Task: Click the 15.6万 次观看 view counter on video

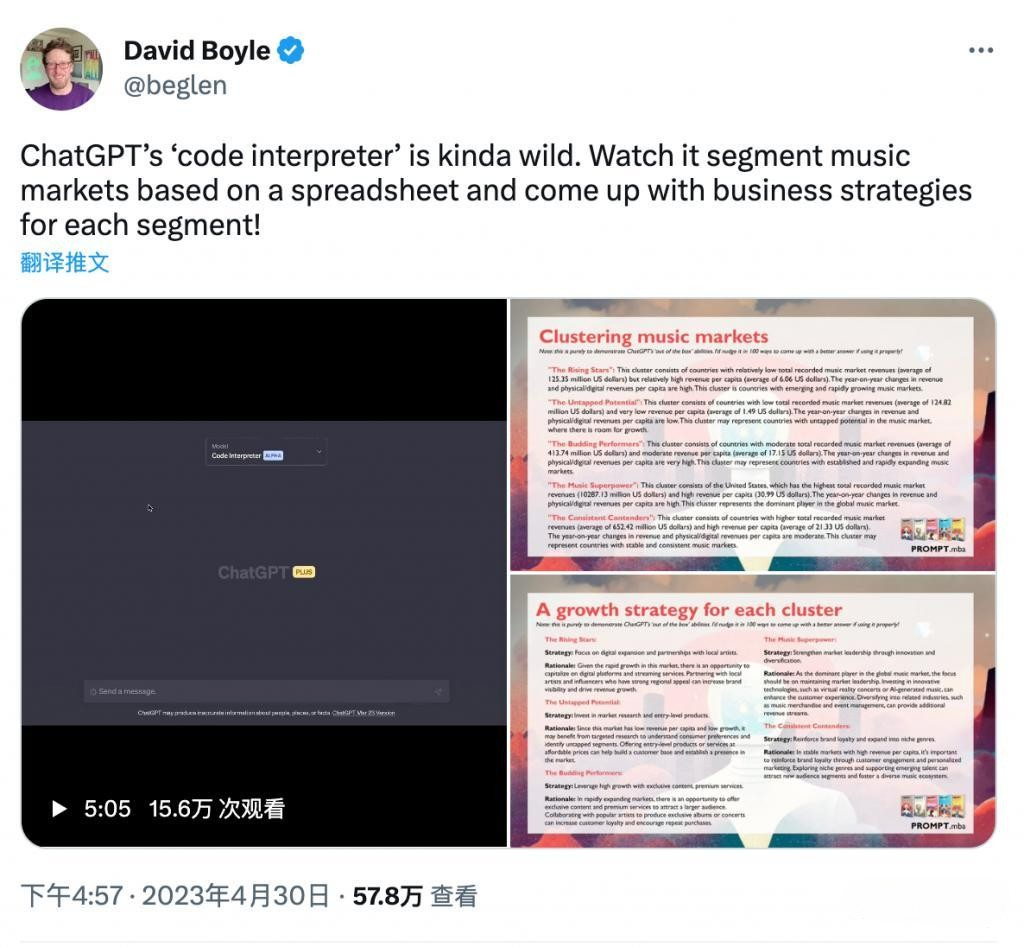Action: point(217,809)
